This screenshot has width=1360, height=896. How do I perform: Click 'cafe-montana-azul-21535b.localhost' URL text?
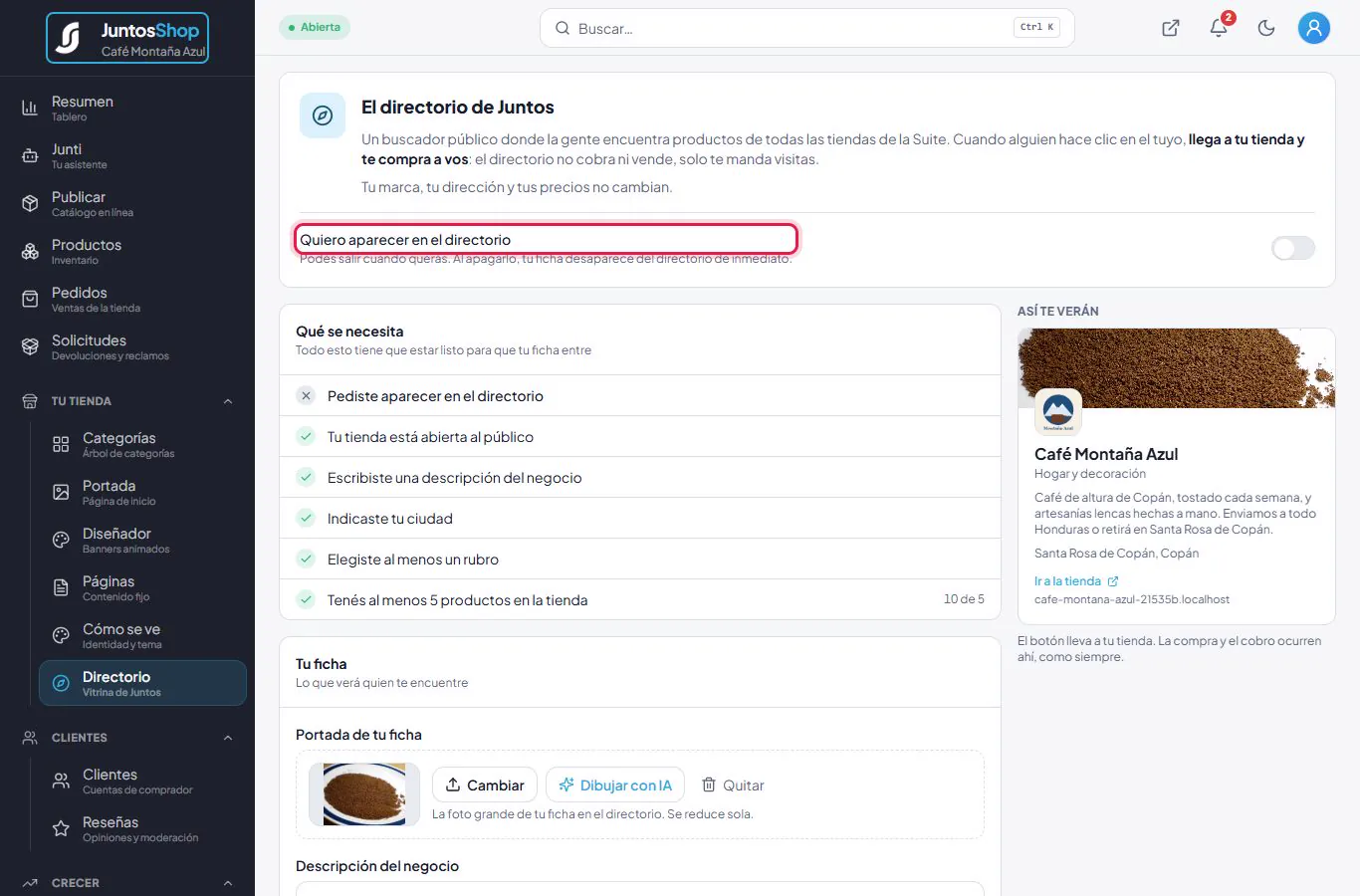click(x=1132, y=599)
